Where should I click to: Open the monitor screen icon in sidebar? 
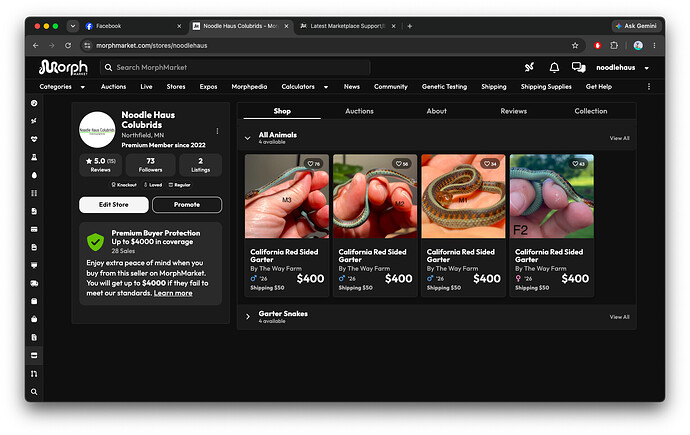(34, 265)
